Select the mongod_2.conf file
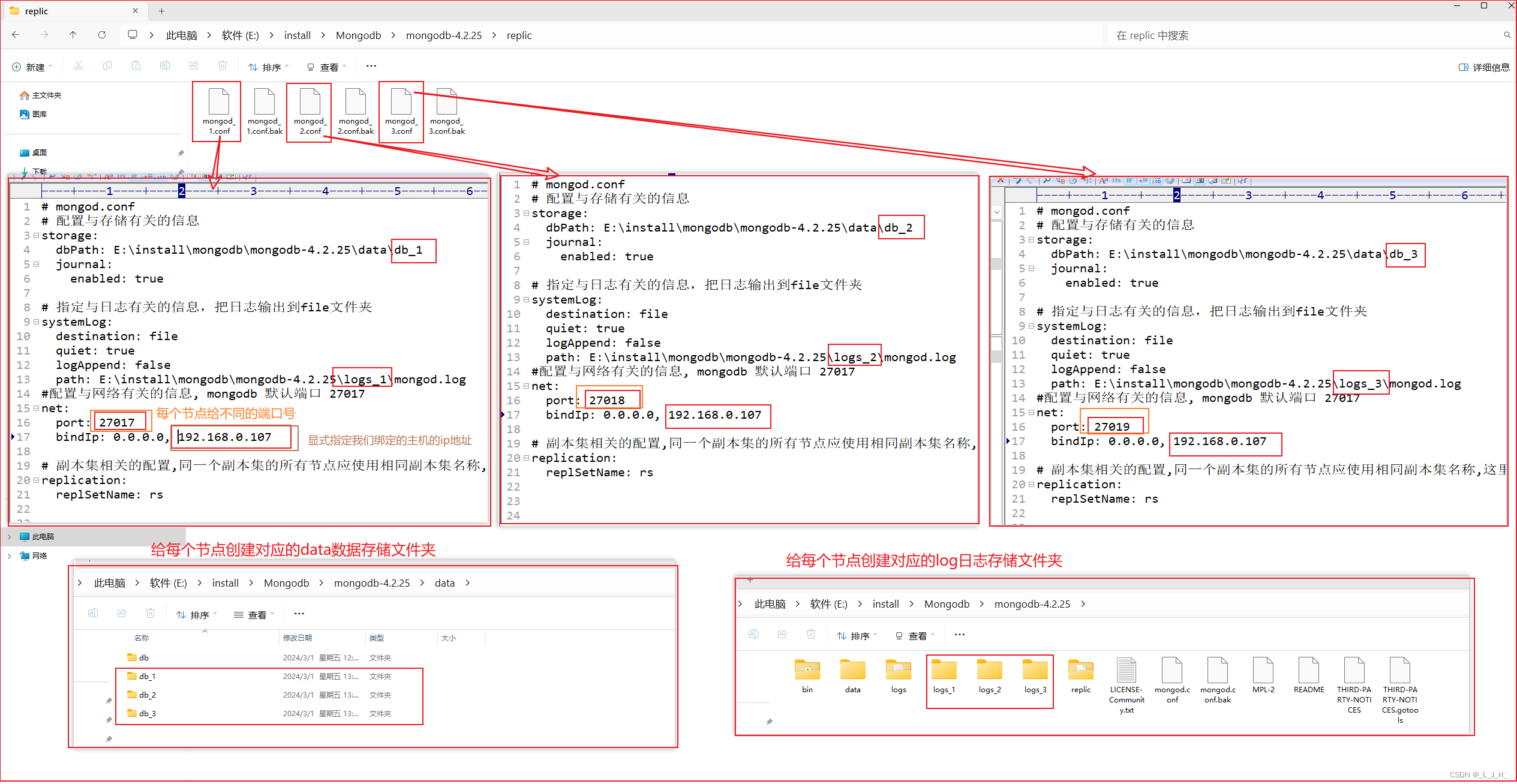 coord(310,111)
